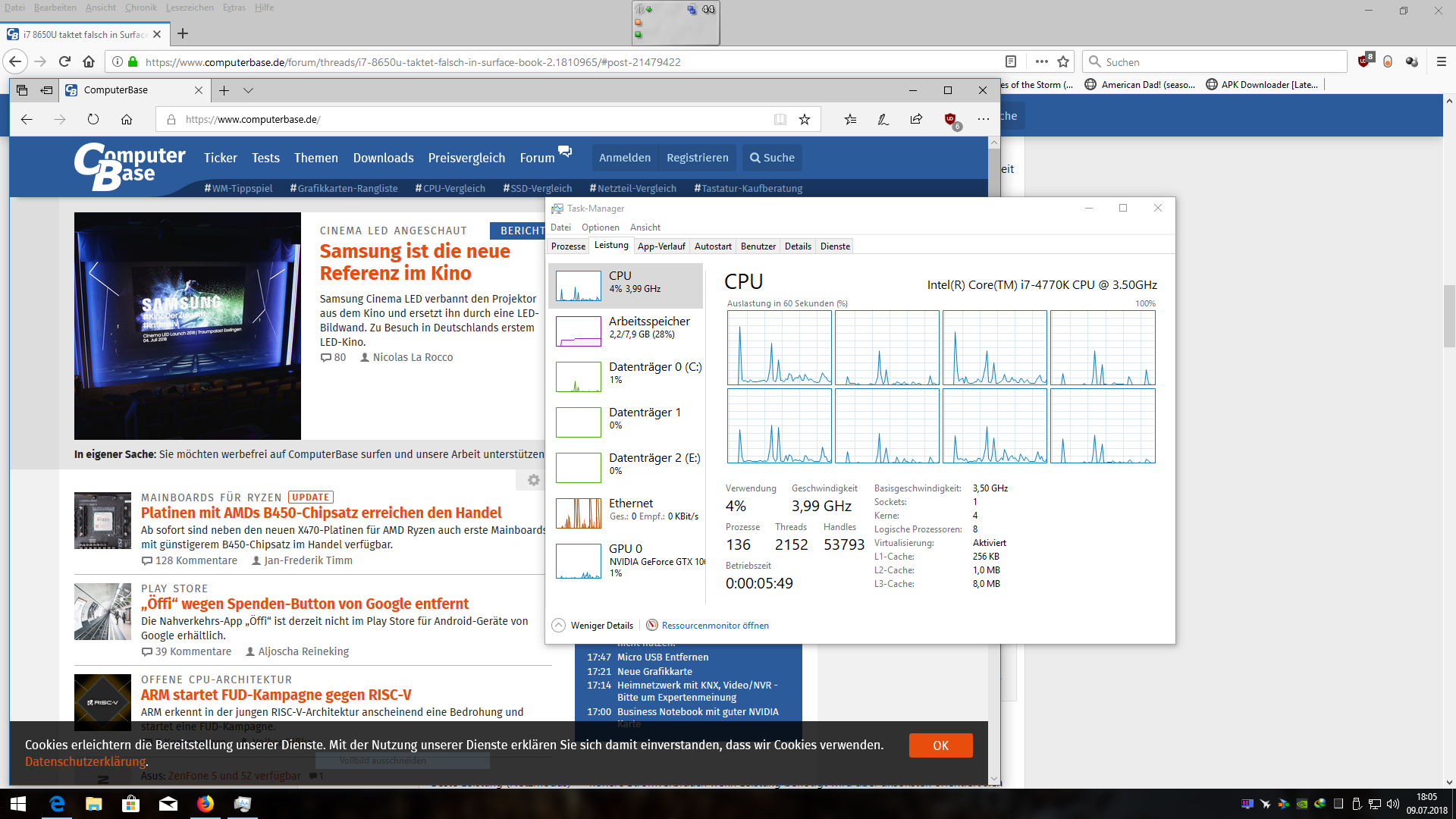Screen dimensions: 1456x819
Task: Click uBlock Origin icon in Edge toolbar
Action: point(950,119)
